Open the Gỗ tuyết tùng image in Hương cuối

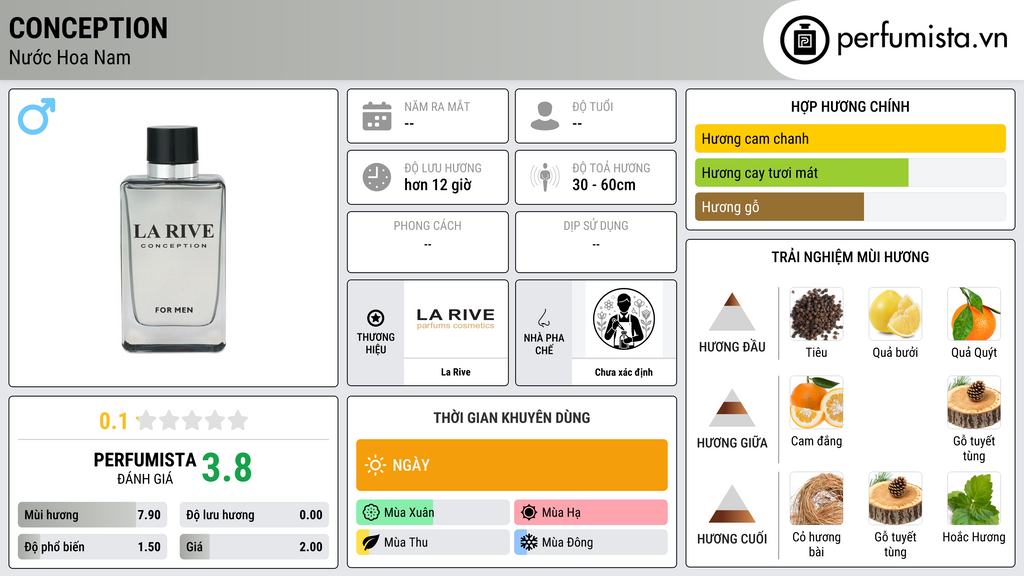coord(895,498)
